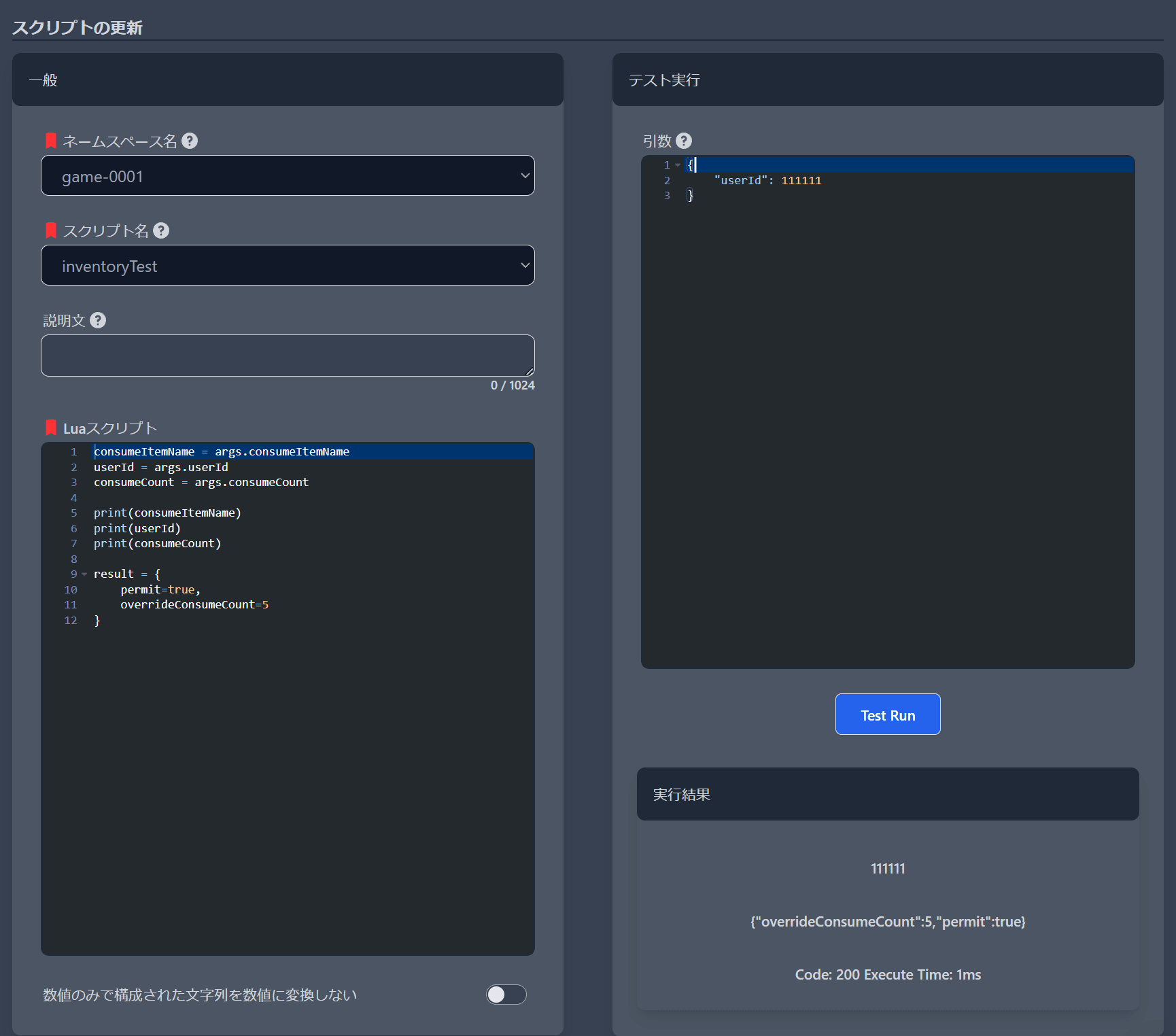Click the 実行結果 panel header
The width and height of the screenshot is (1176, 1036).
(x=888, y=794)
